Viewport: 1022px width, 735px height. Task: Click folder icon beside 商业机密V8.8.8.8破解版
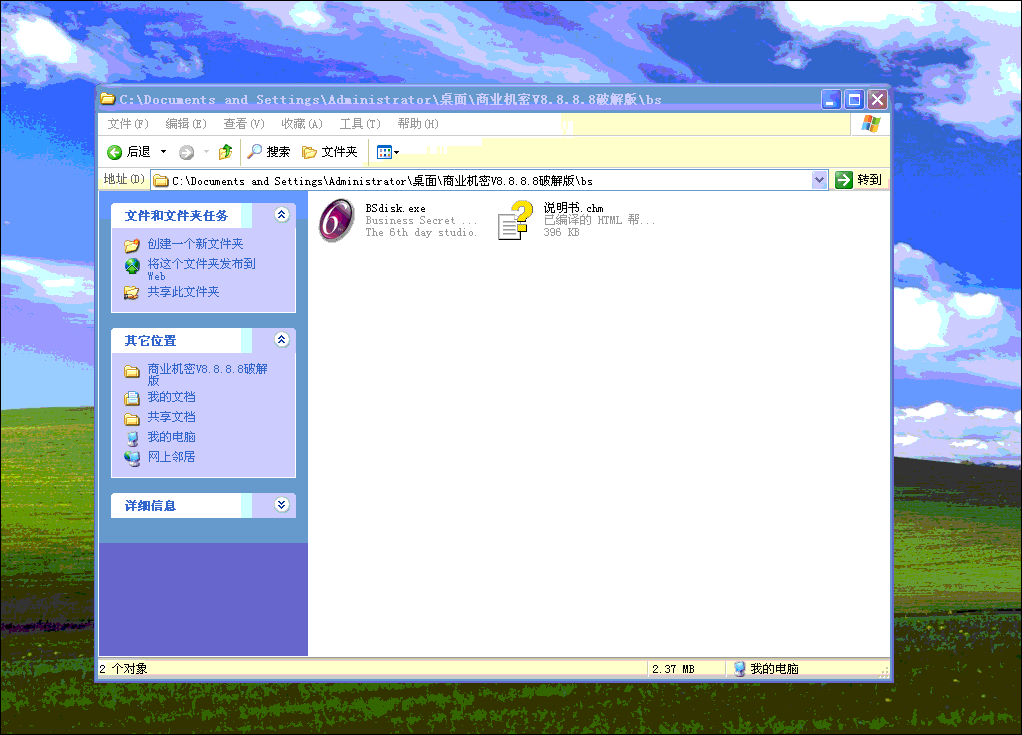point(132,371)
